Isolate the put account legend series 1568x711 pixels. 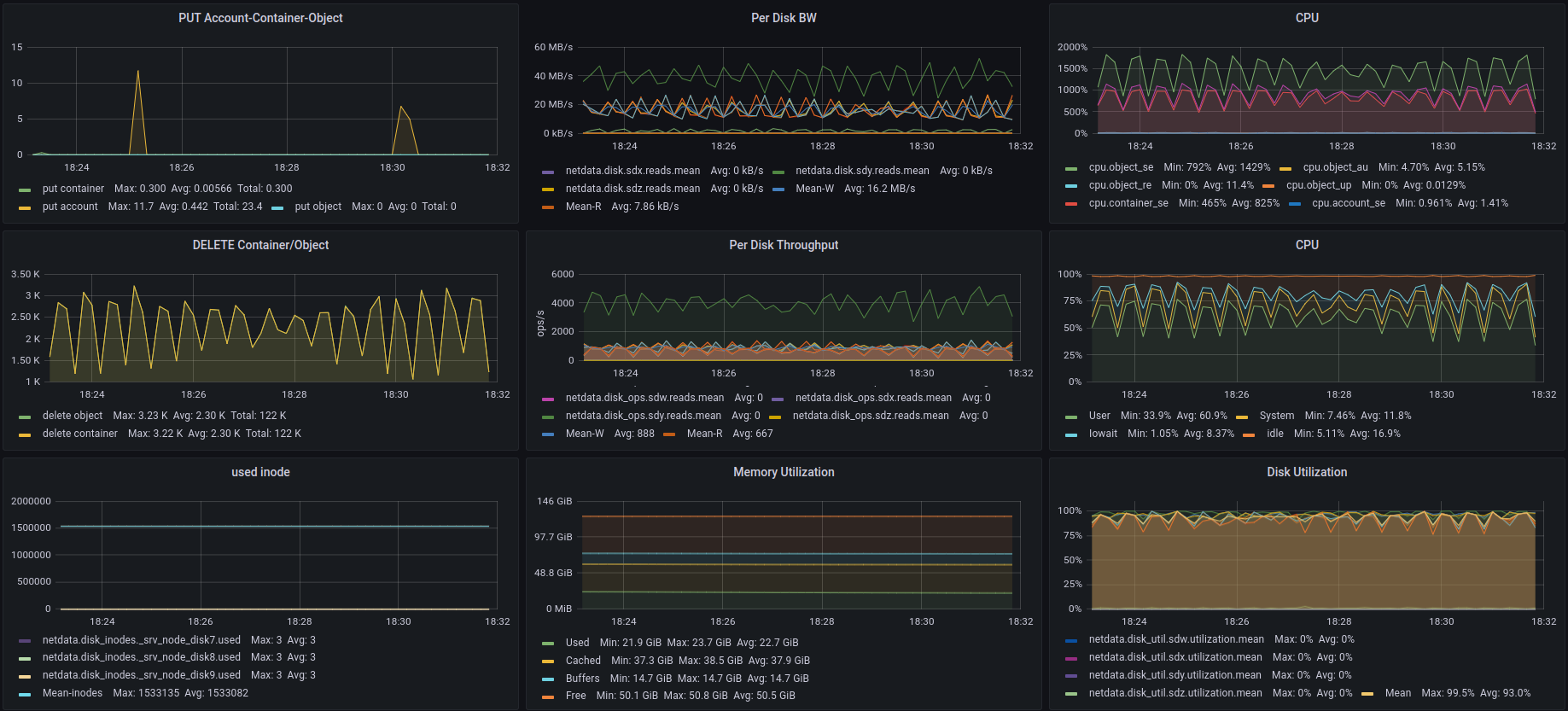coord(70,207)
